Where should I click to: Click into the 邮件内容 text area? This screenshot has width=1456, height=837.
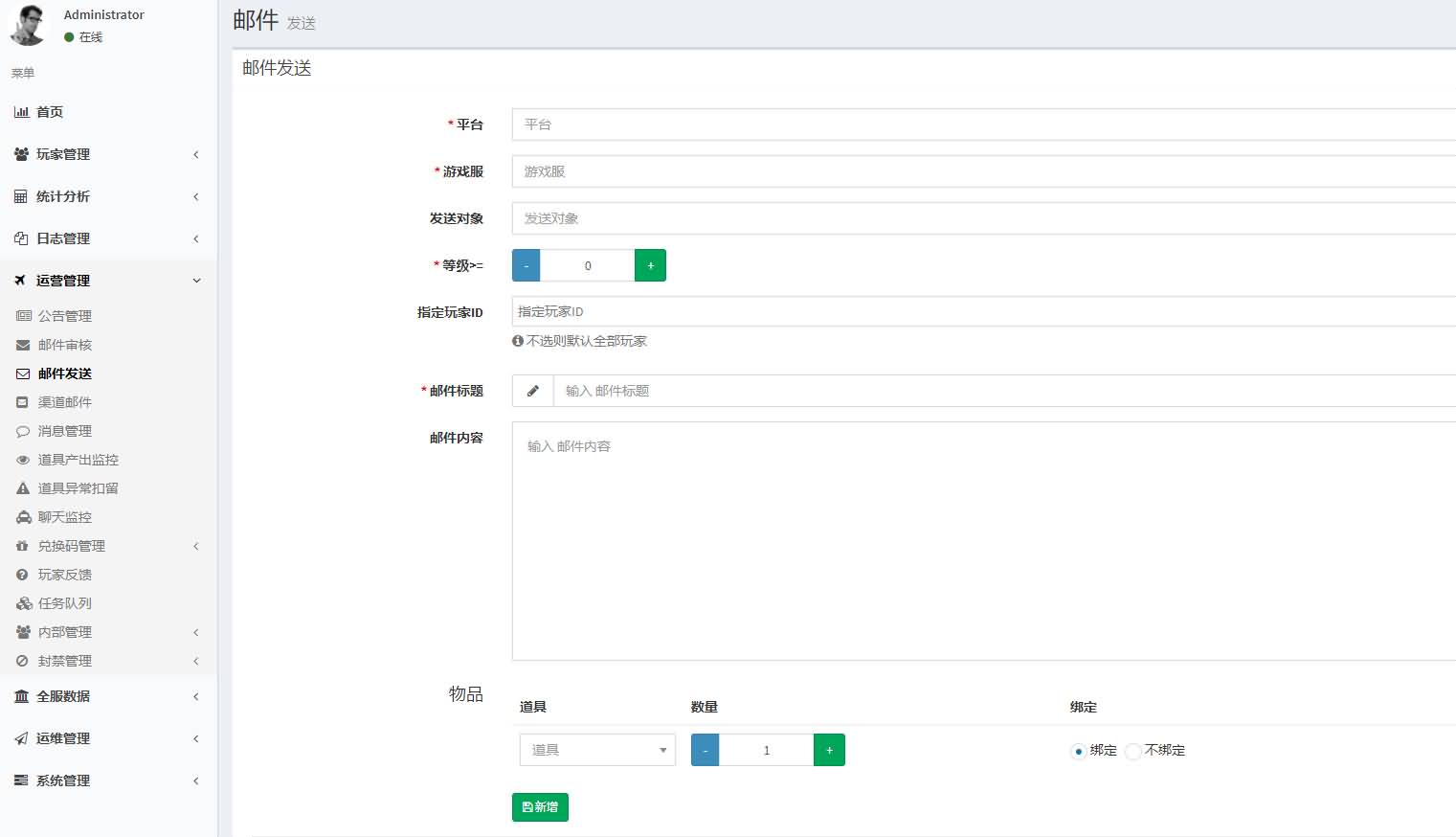click(983, 541)
